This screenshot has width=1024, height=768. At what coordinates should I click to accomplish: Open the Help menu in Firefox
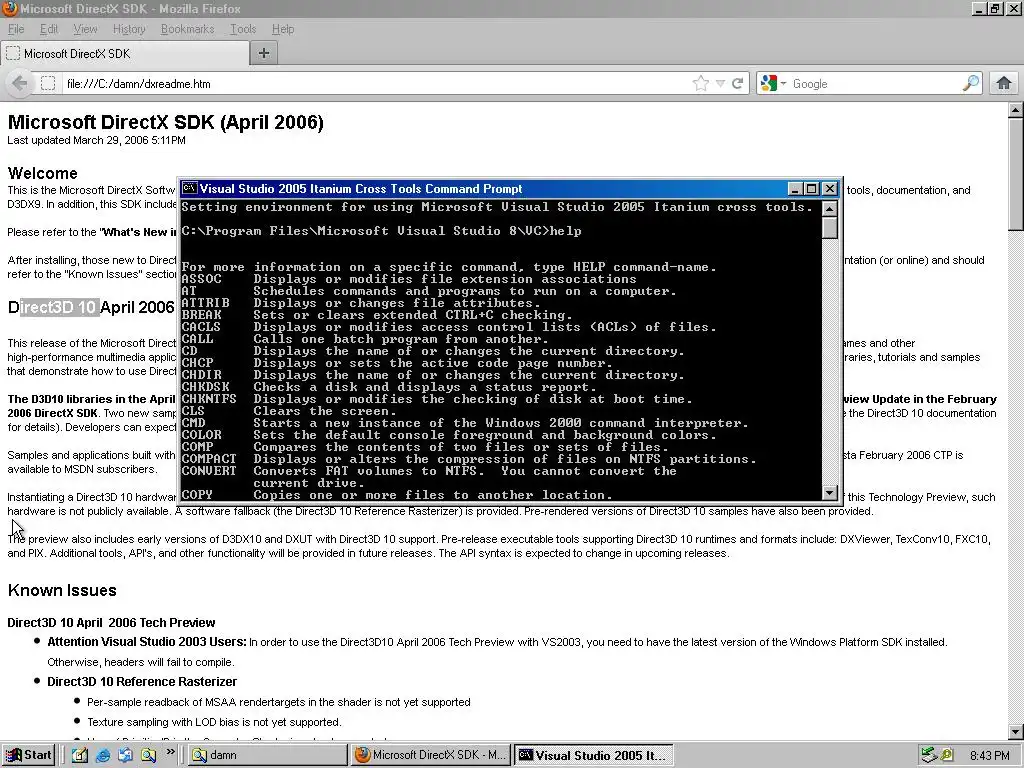pyautogui.click(x=283, y=29)
